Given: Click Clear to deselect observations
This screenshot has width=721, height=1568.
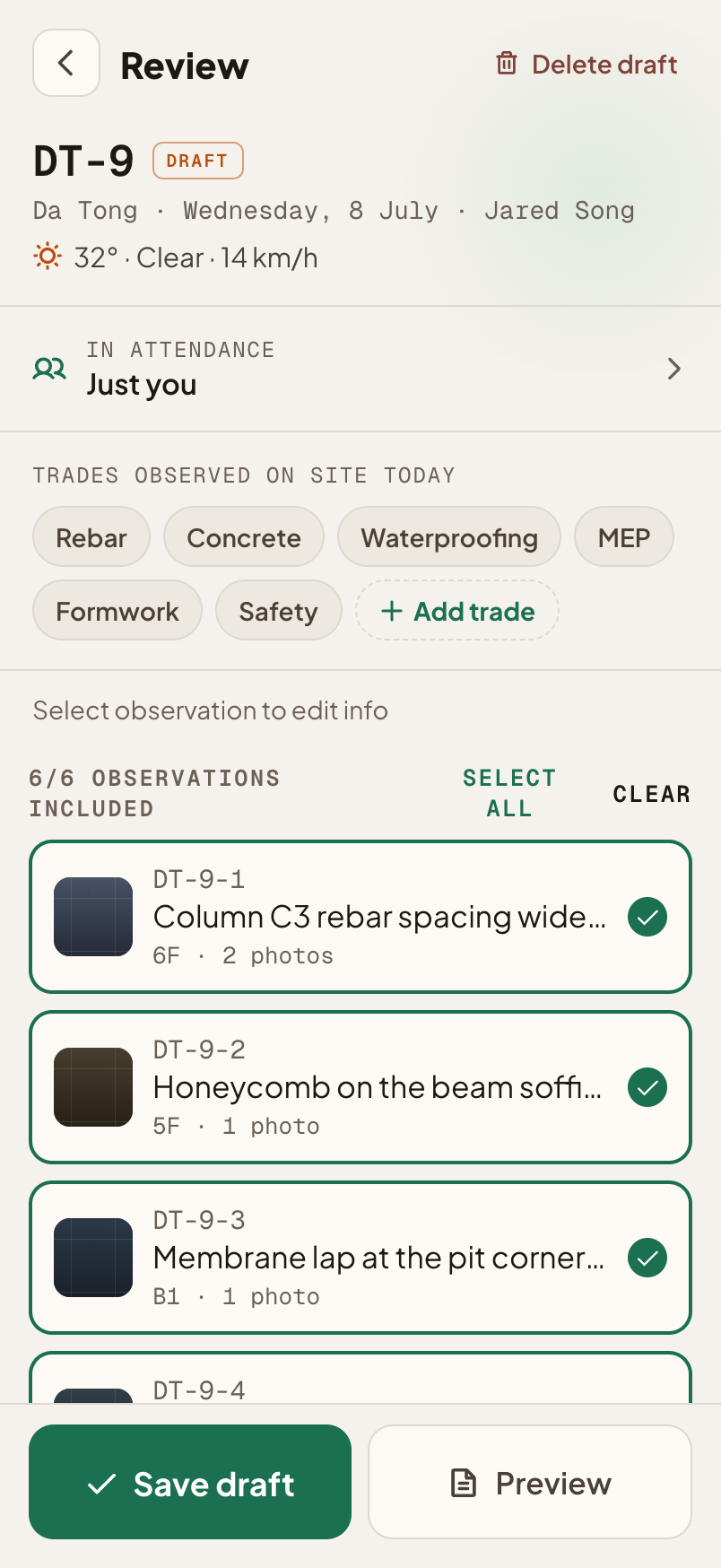Looking at the screenshot, I should tap(652, 794).
